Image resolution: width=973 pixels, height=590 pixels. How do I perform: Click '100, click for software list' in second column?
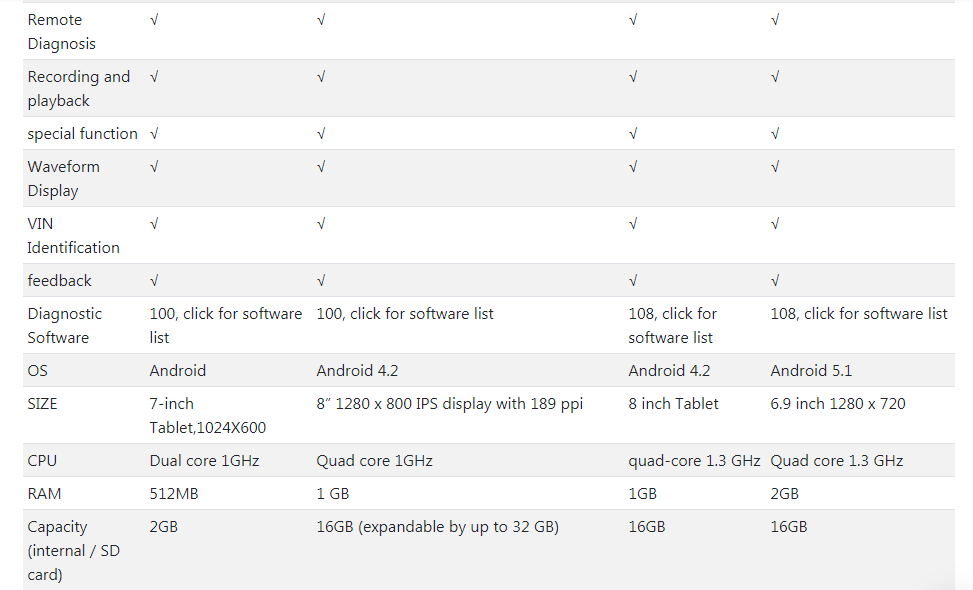(405, 314)
